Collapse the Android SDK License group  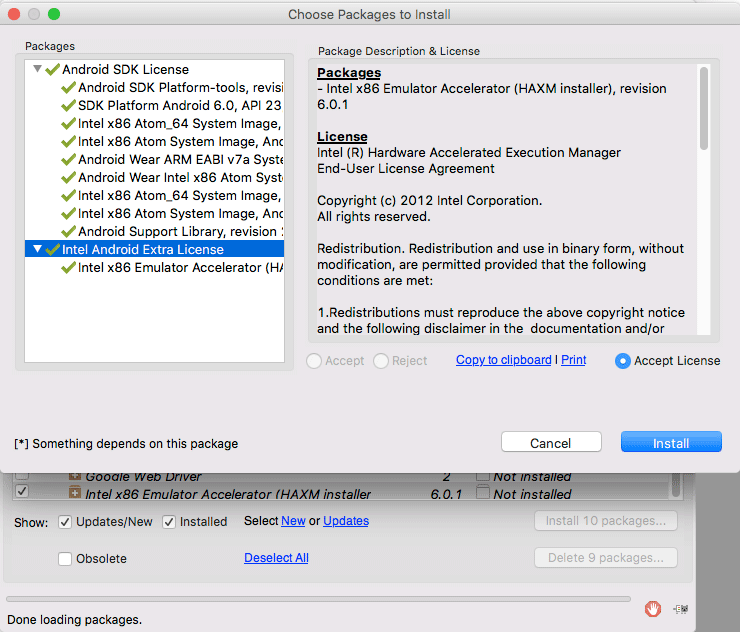[x=37, y=69]
